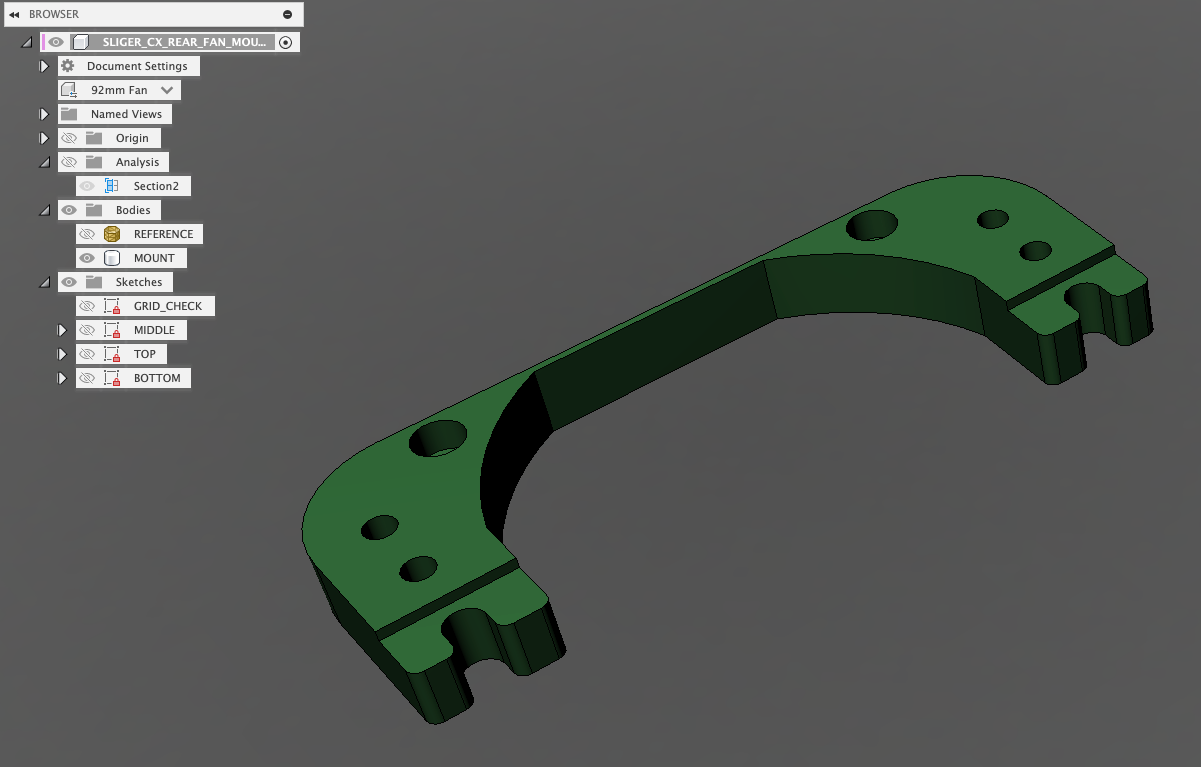Click the Named Views folder icon
1201x767 pixels.
[68, 114]
